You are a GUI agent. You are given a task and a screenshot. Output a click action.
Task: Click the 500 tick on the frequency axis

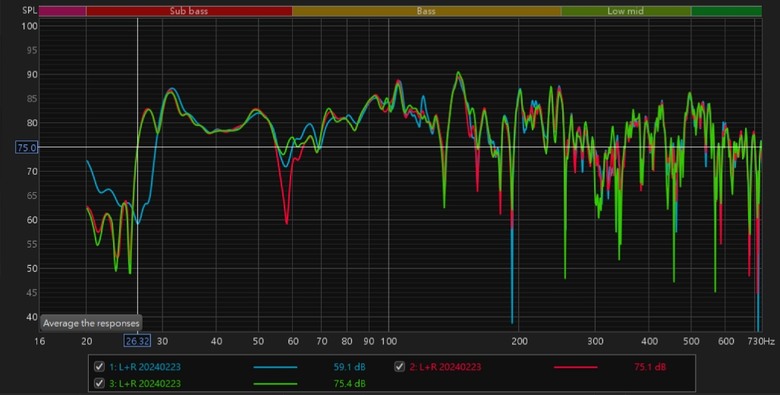691,341
